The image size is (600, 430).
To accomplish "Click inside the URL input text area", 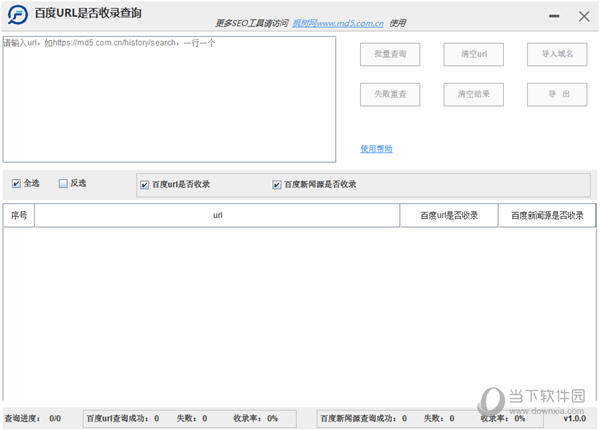I will click(x=168, y=100).
